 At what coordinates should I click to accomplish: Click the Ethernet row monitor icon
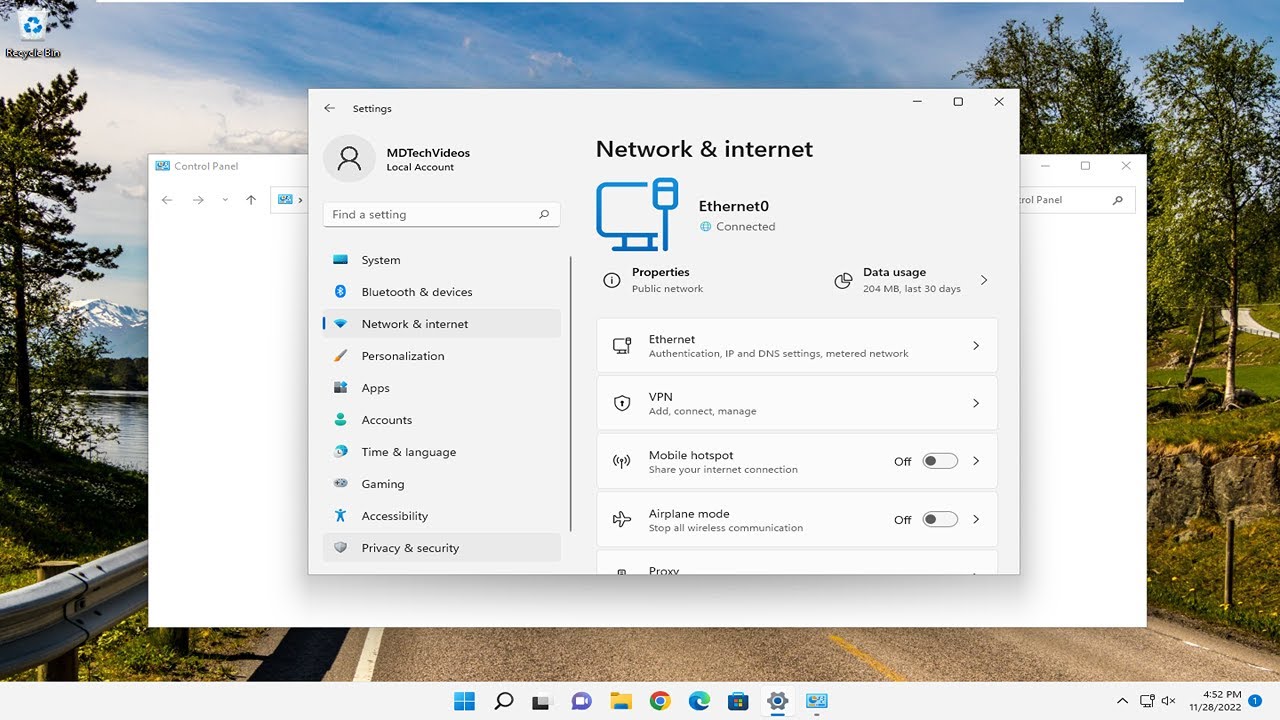[622, 346]
